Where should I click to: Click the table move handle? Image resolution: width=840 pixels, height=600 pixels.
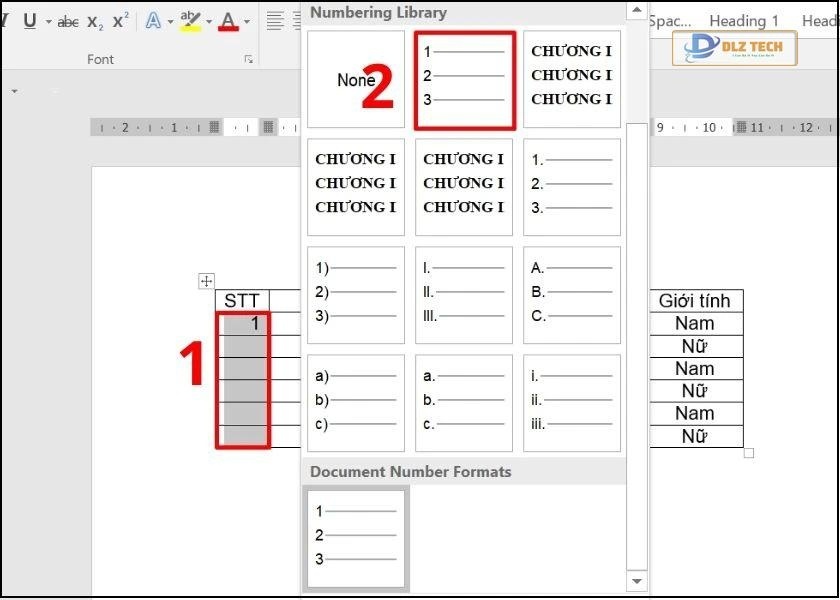click(206, 281)
